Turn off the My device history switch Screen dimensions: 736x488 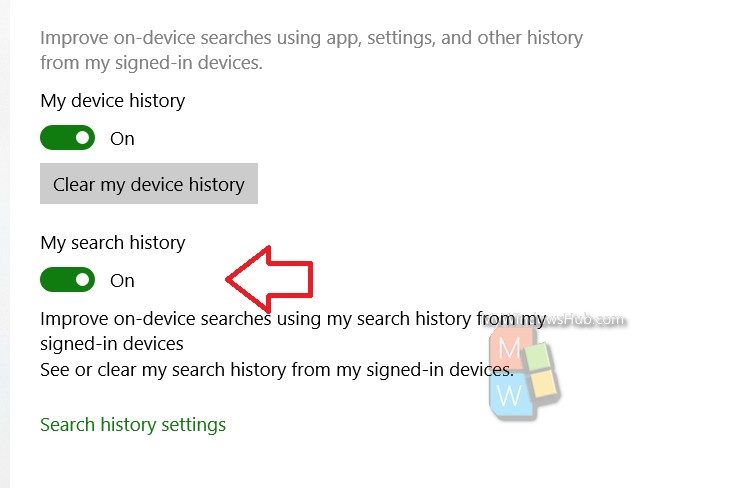coord(68,137)
